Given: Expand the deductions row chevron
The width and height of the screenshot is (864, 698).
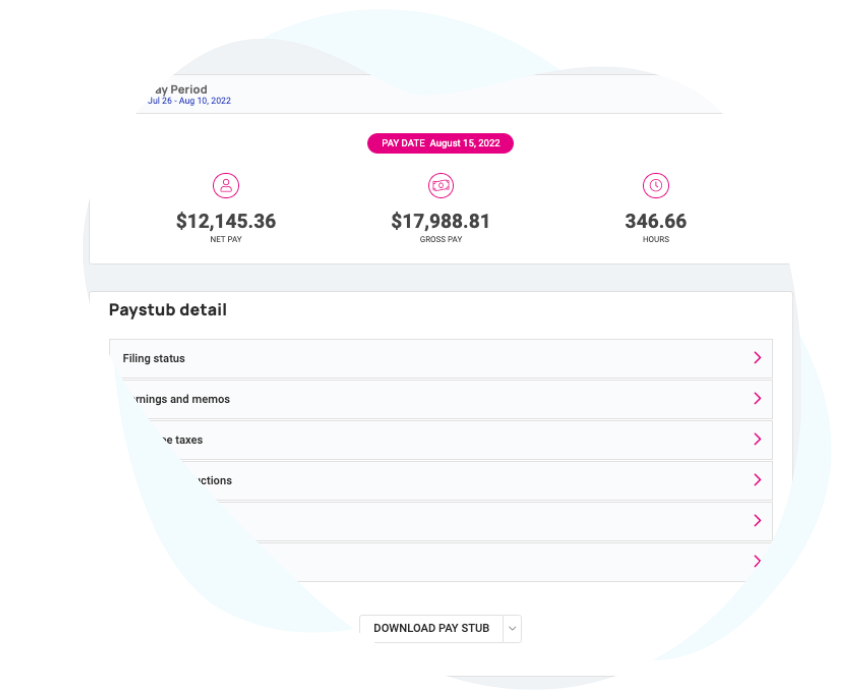Looking at the screenshot, I should 757,480.
